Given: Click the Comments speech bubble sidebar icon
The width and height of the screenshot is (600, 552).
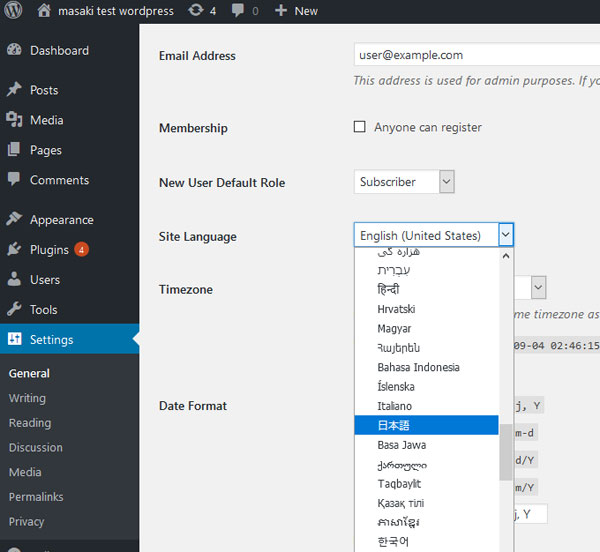Looking at the screenshot, I should 14,179.
